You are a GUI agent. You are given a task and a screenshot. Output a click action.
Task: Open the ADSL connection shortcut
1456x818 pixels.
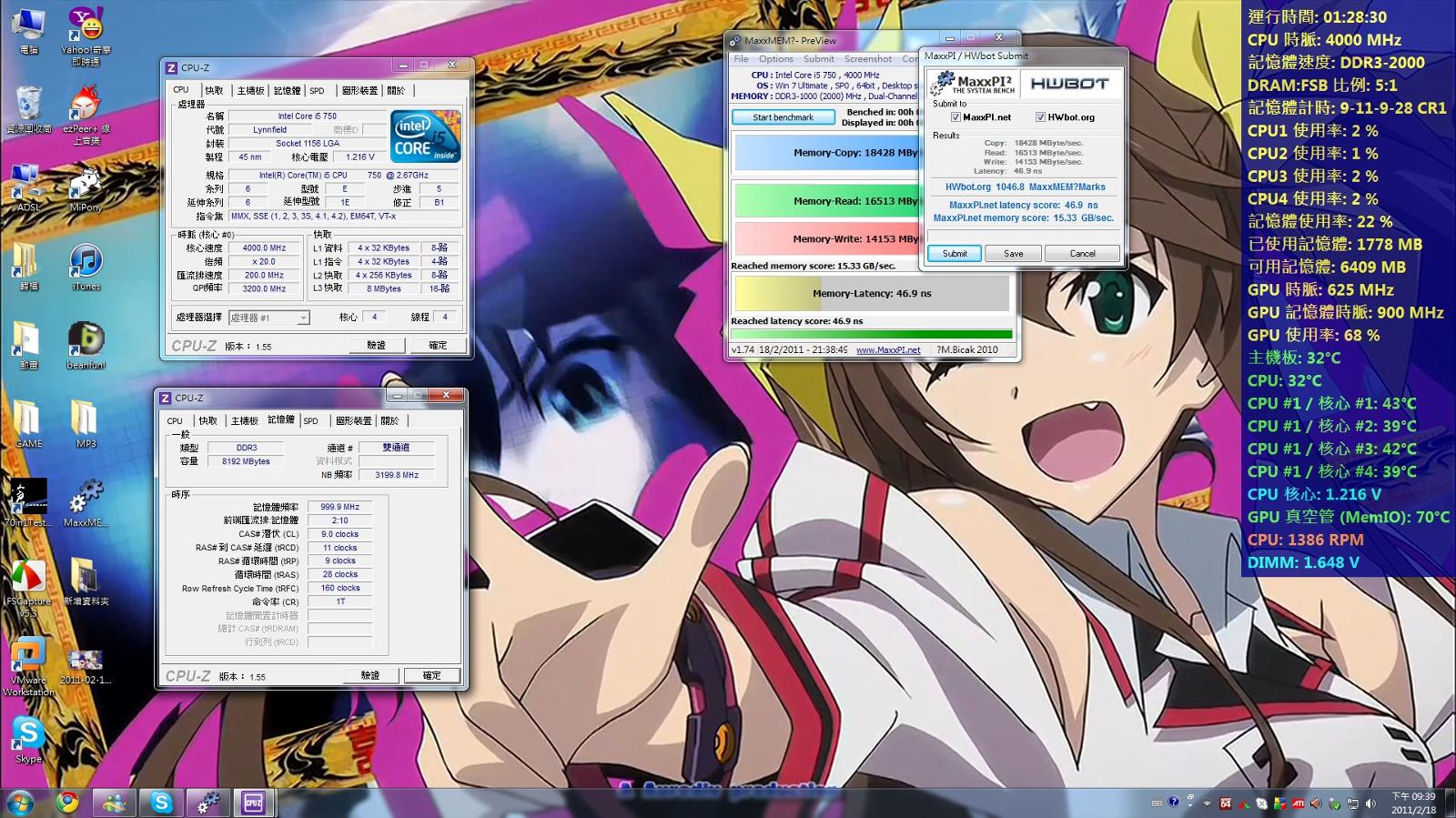coord(28,187)
